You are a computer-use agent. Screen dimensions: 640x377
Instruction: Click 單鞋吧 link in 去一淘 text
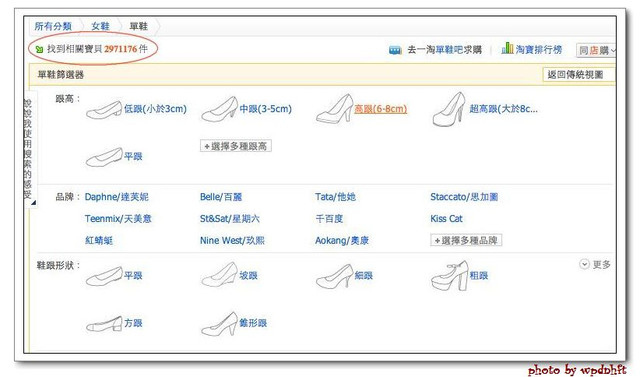pyautogui.click(x=450, y=50)
